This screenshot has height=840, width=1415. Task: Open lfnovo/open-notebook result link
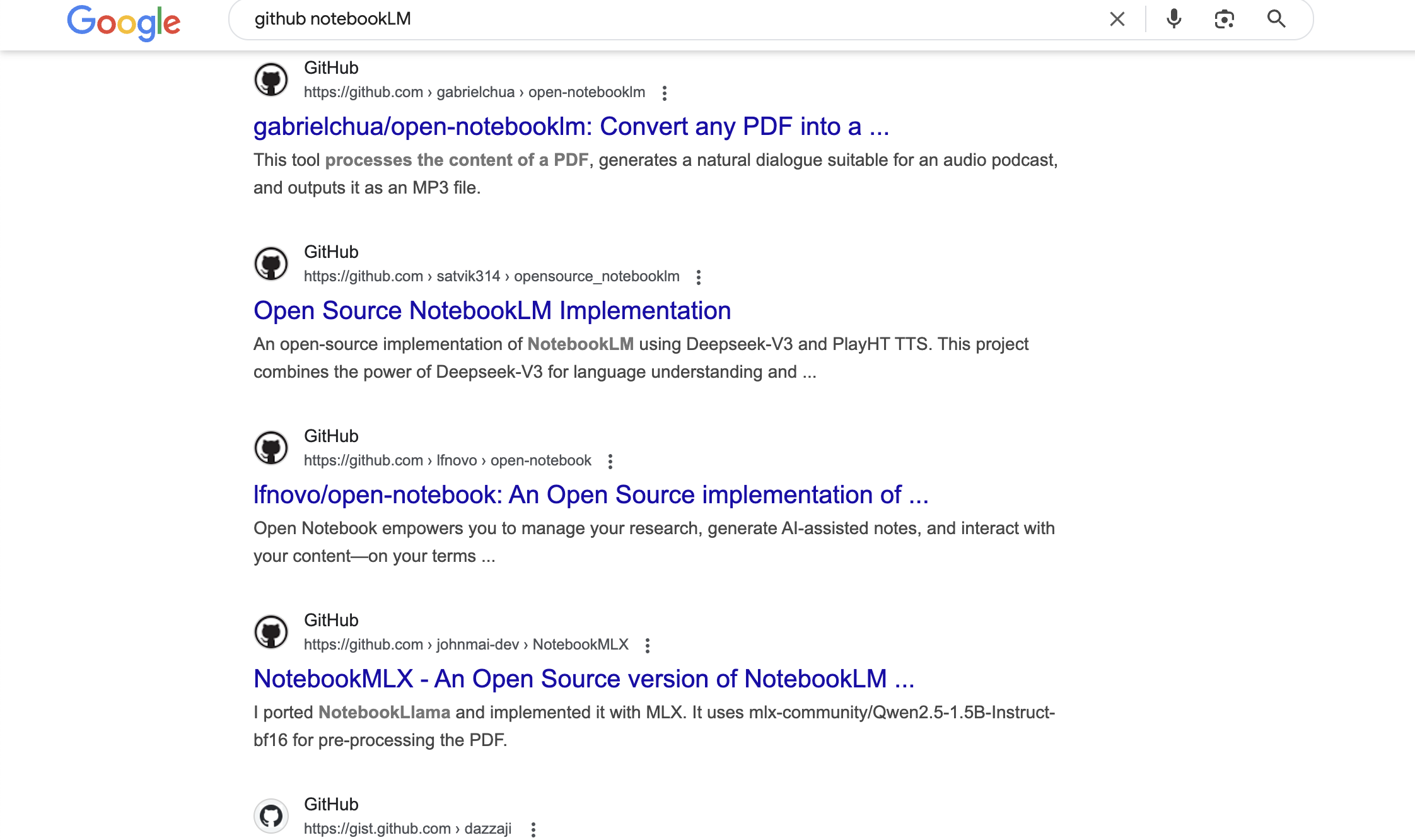(x=590, y=495)
